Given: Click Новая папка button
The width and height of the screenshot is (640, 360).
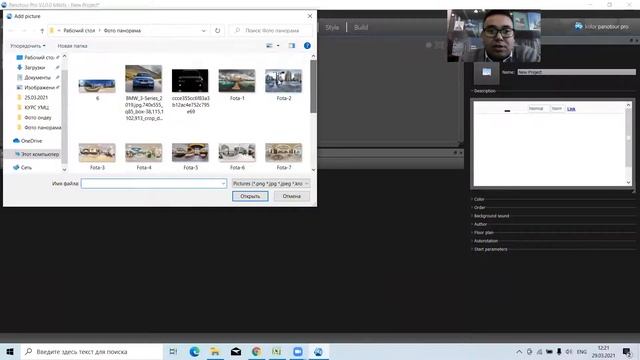Looking at the screenshot, I should tap(72, 46).
